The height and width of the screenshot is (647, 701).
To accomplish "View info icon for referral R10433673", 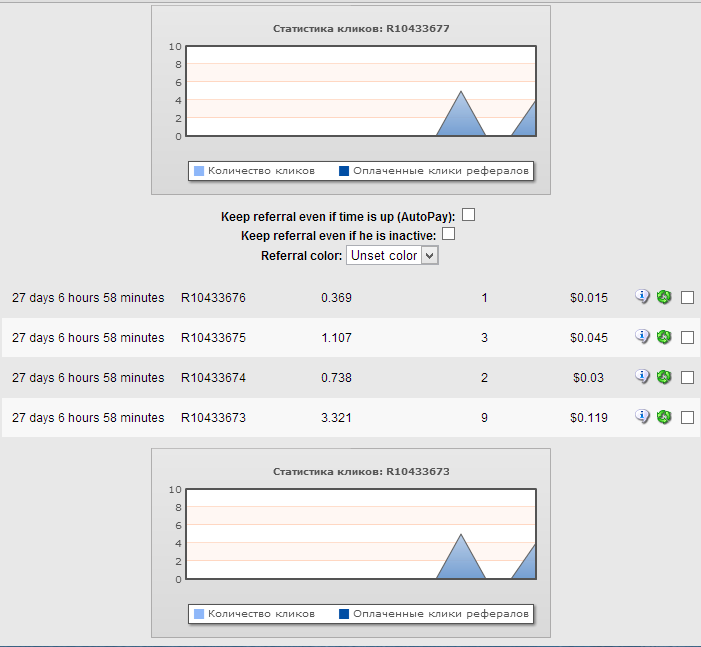I will 643,417.
